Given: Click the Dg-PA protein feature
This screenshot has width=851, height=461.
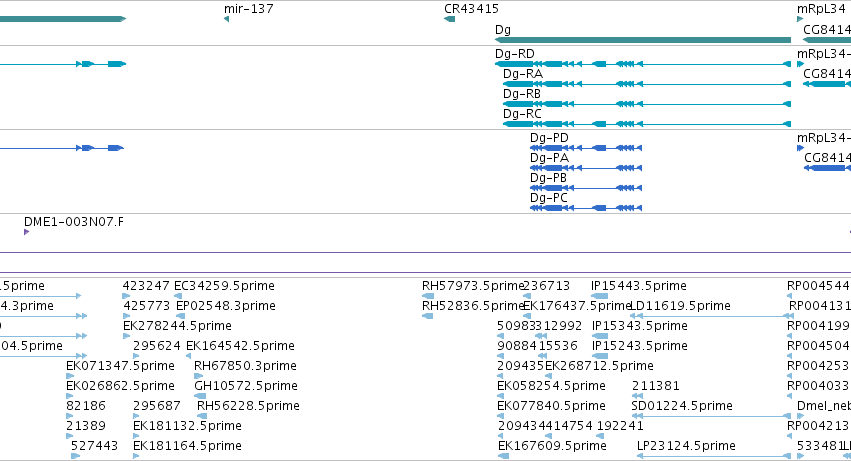Looking at the screenshot, I should click(586, 168).
